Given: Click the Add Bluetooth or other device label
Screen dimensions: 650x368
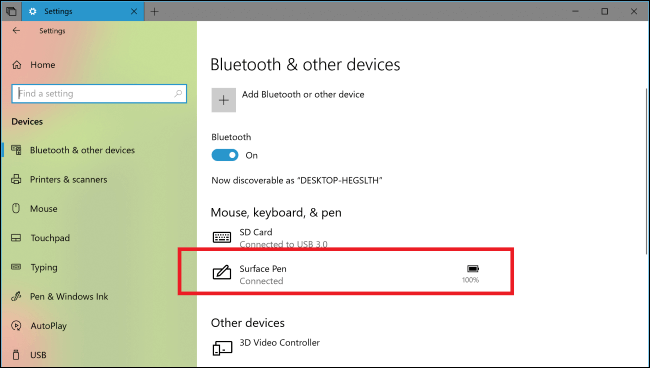Looking at the screenshot, I should [x=303, y=94].
